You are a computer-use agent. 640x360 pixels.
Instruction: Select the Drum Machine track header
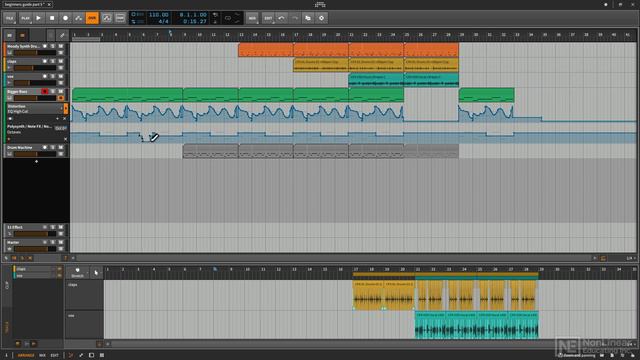point(24,148)
